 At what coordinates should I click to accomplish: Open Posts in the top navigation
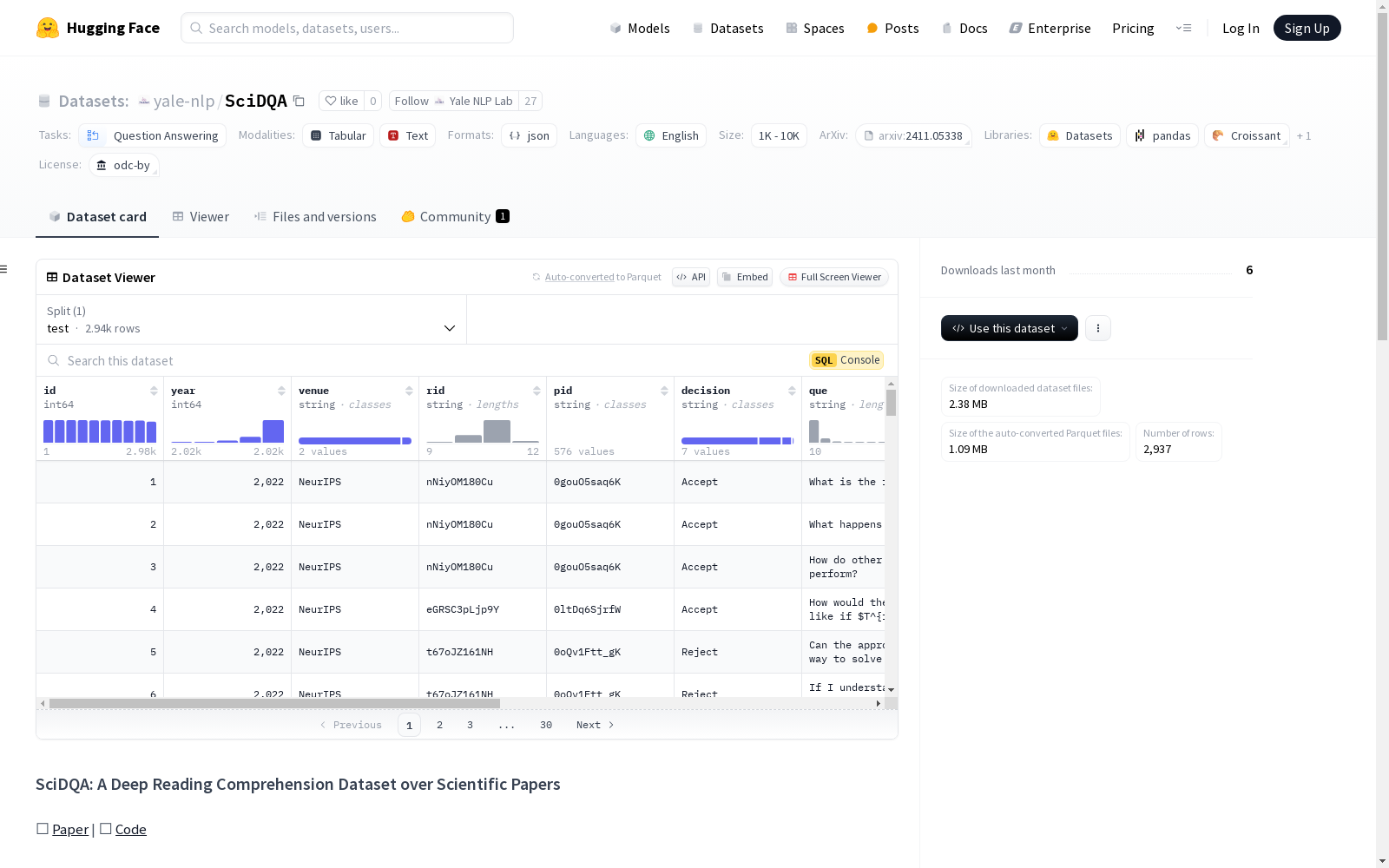click(892, 28)
